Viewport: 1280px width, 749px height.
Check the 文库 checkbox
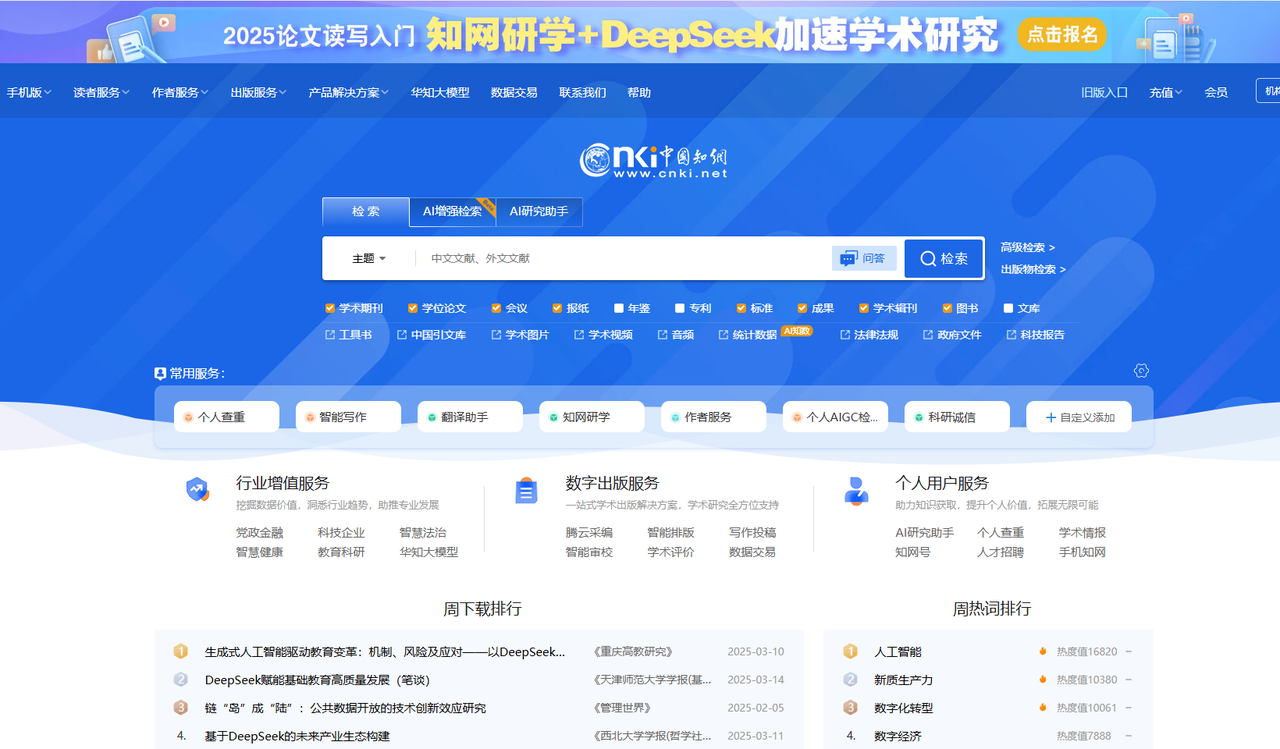coord(1009,308)
